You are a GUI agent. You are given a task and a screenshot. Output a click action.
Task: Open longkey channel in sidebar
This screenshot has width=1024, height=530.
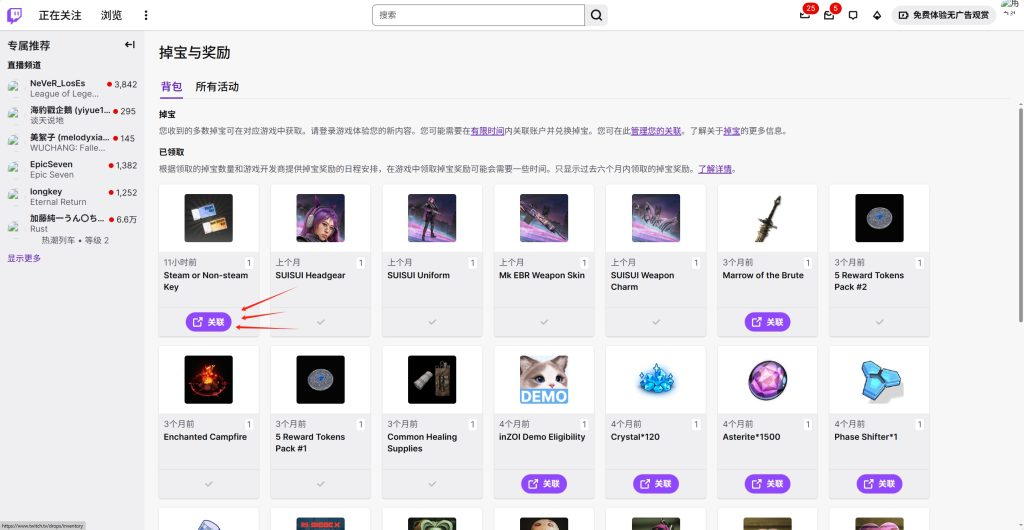coord(72,196)
